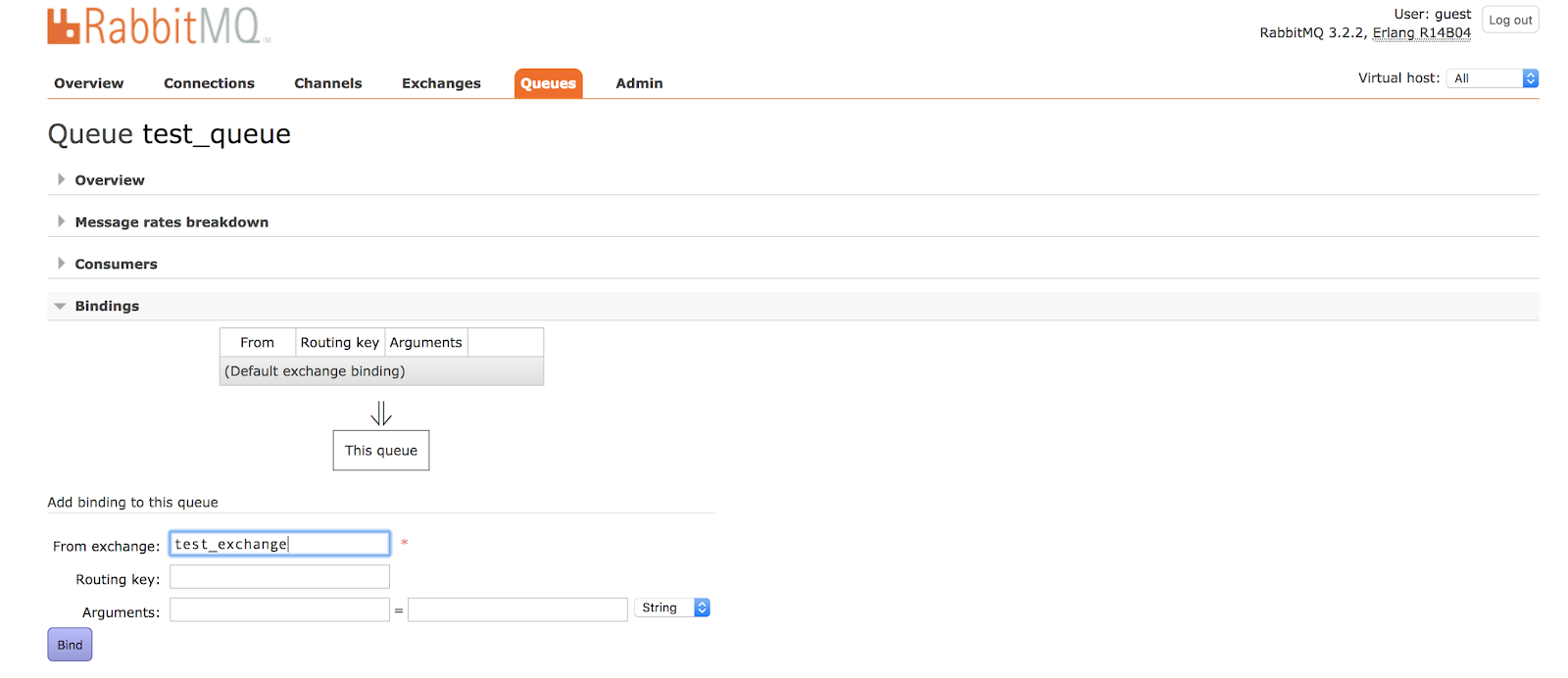The width and height of the screenshot is (1568, 678).
Task: Click the Bind button
Action: [x=70, y=645]
